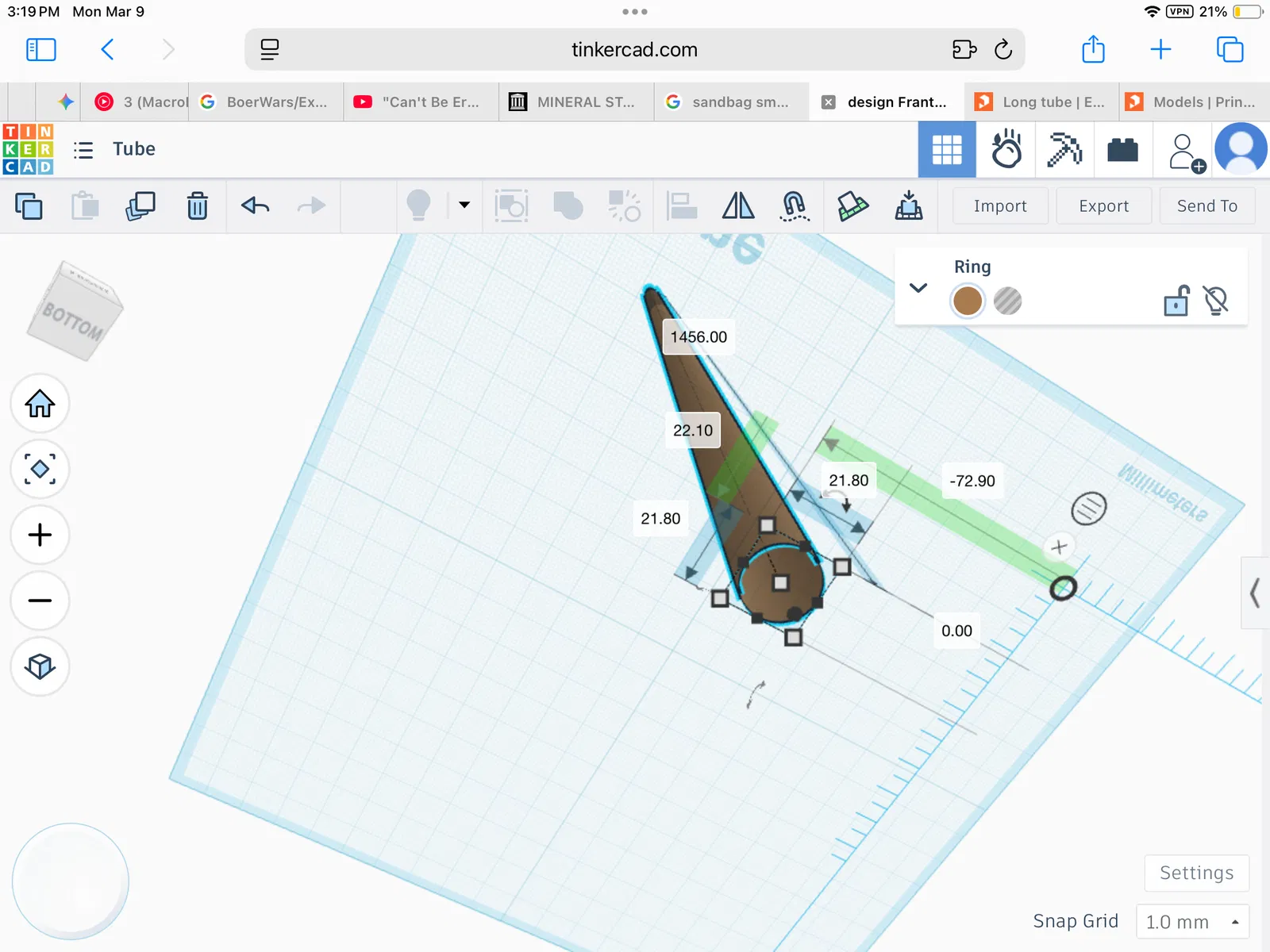Screen dimensions: 1270x952
Task: Open the Safari share sheet
Action: (x=1094, y=49)
